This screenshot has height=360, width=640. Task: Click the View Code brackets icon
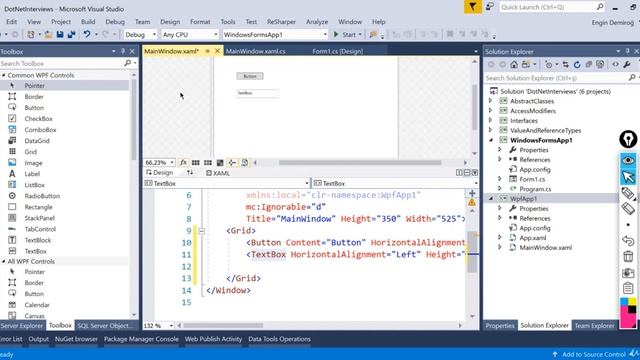coord(615,64)
